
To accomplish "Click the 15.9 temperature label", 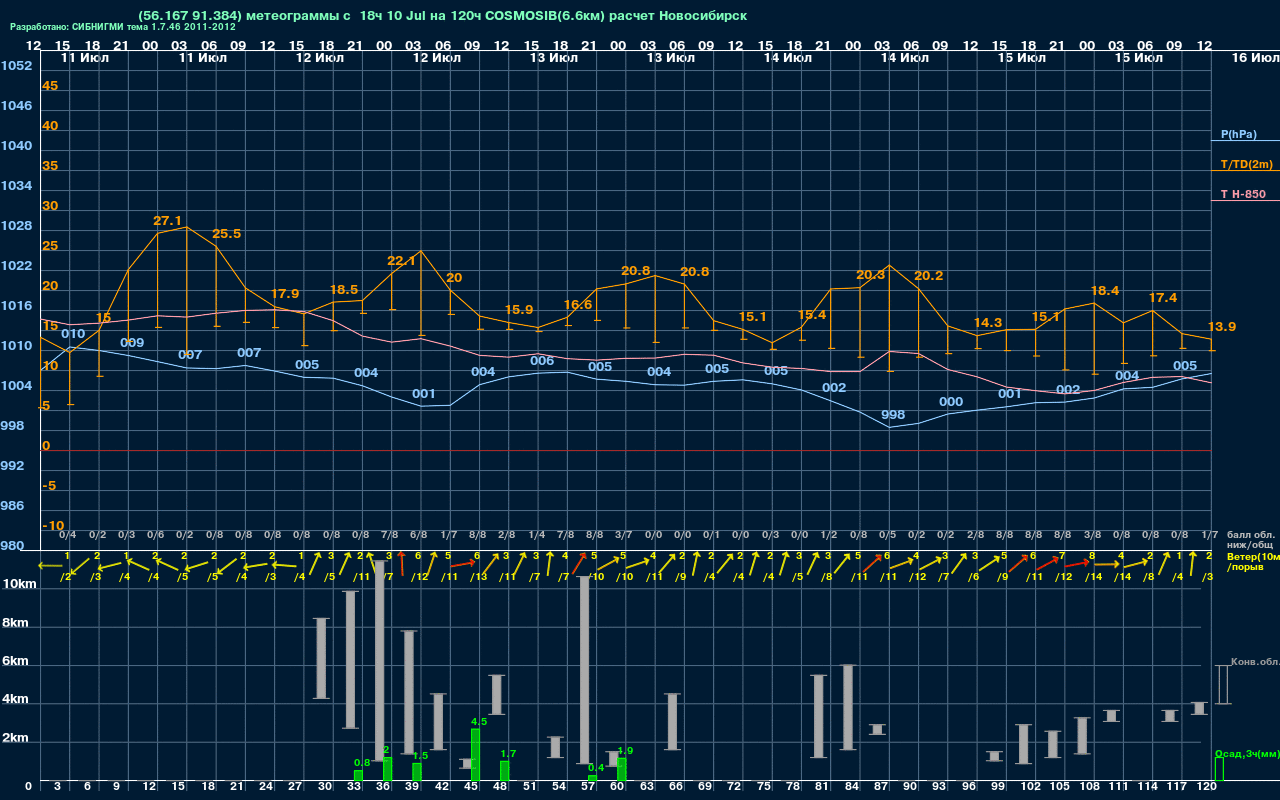I will click(519, 310).
